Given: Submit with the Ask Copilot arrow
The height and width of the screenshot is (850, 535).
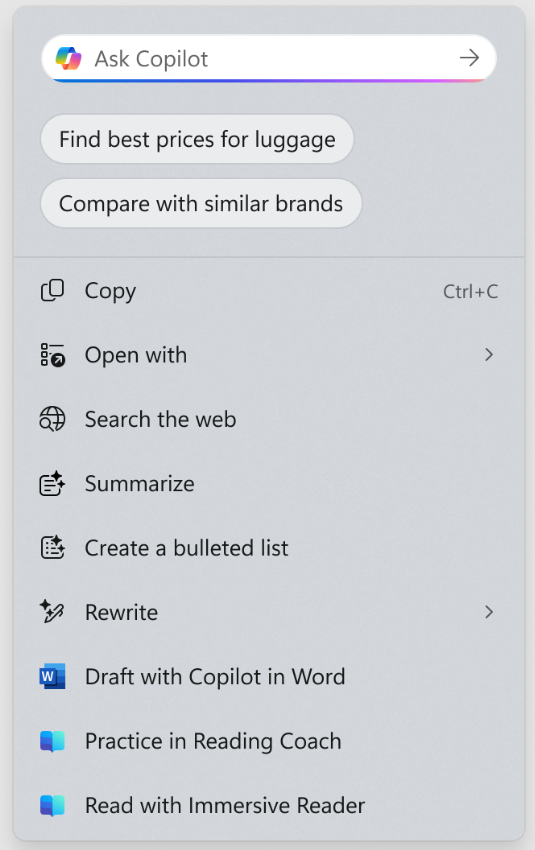Looking at the screenshot, I should click(469, 57).
